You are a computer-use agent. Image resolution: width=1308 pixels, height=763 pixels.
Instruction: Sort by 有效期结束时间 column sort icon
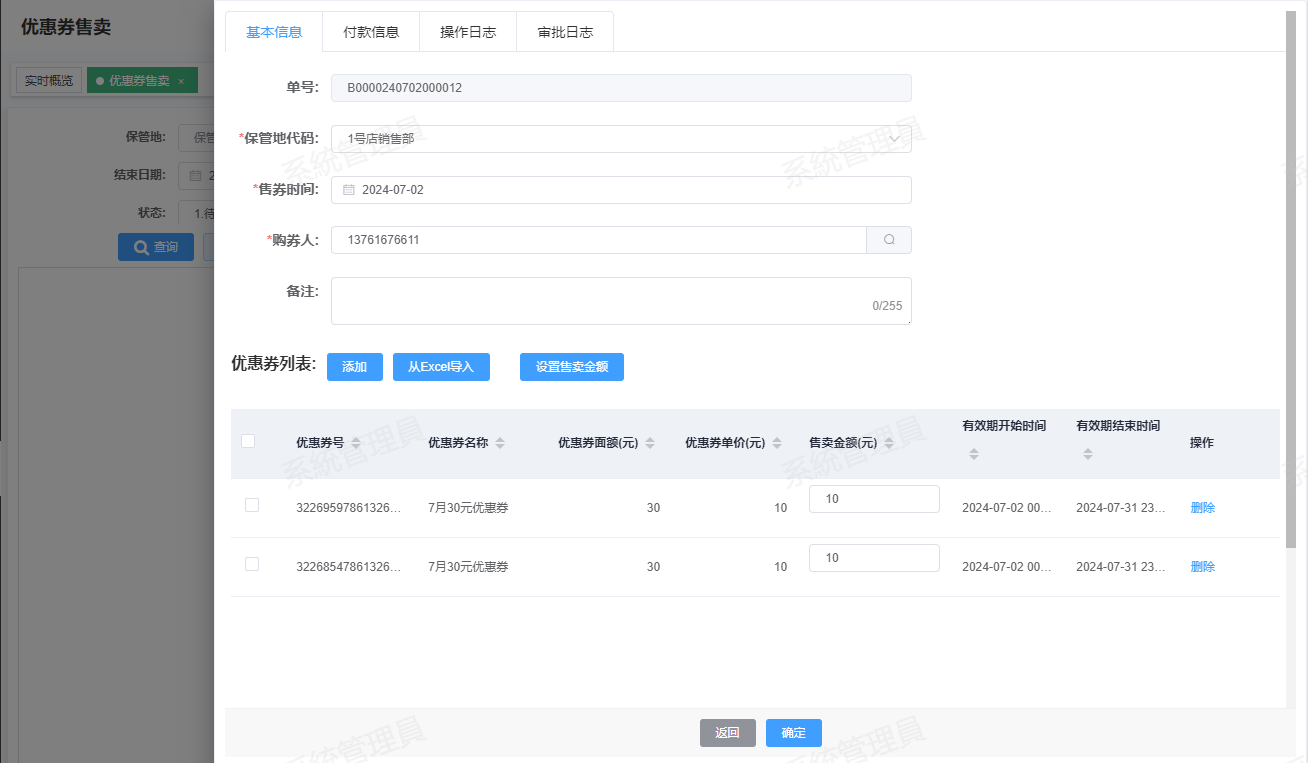point(1088,454)
